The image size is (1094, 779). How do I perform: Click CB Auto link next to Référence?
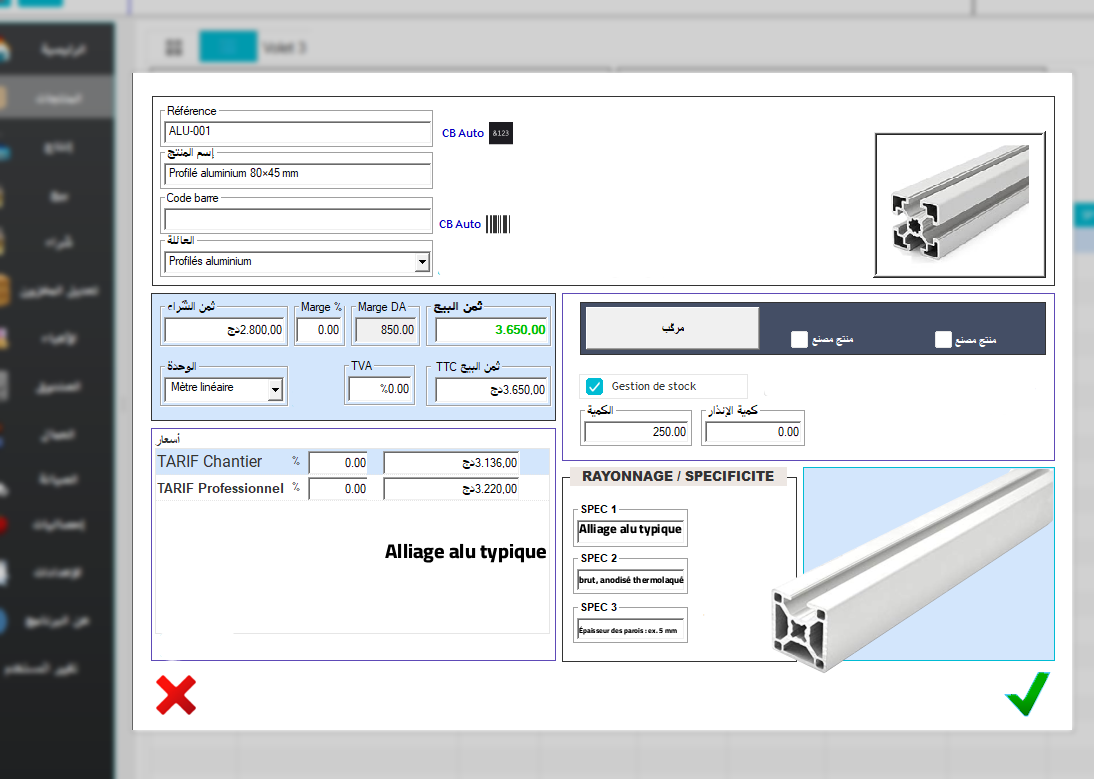coord(462,133)
